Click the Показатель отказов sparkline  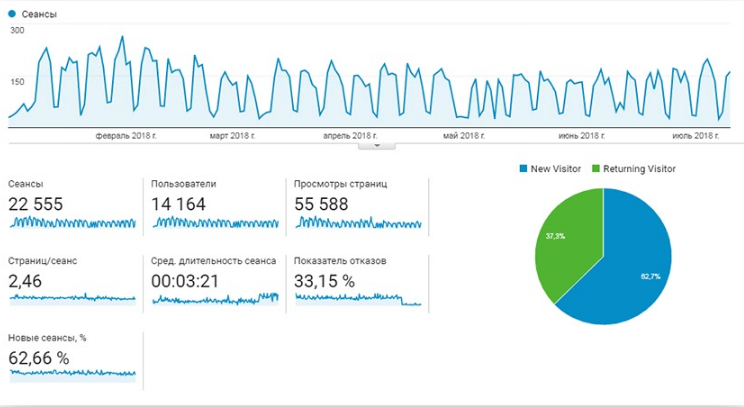pos(358,299)
